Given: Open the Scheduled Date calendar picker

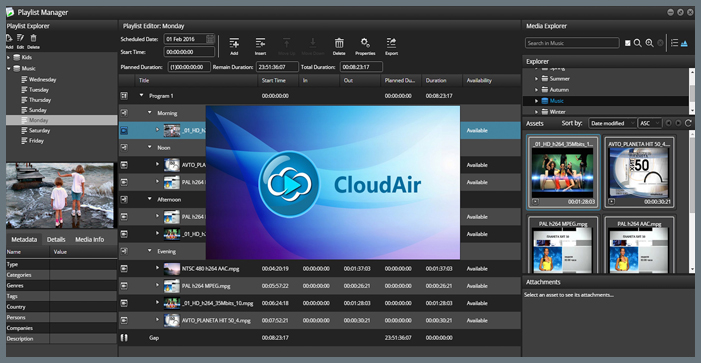Looking at the screenshot, I should coord(210,39).
